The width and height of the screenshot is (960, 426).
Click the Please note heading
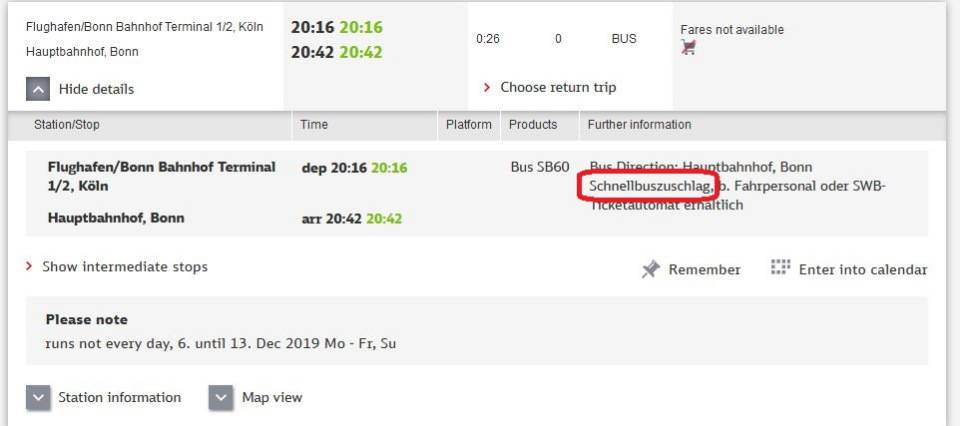point(87,320)
